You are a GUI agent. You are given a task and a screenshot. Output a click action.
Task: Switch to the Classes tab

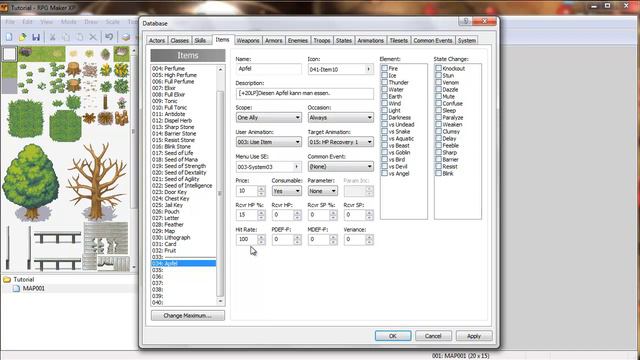tap(180, 40)
